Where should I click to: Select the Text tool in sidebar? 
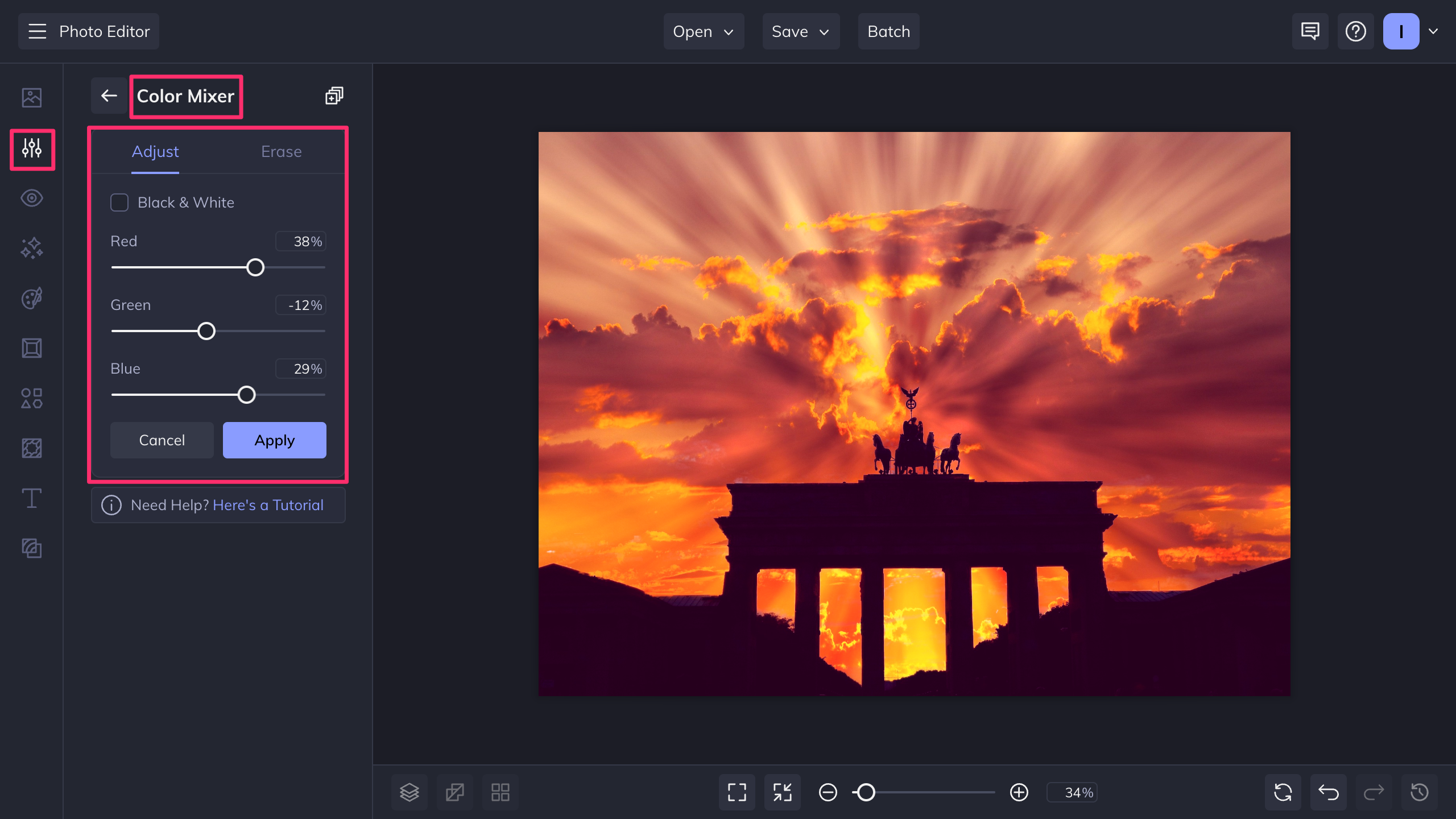pyautogui.click(x=32, y=498)
